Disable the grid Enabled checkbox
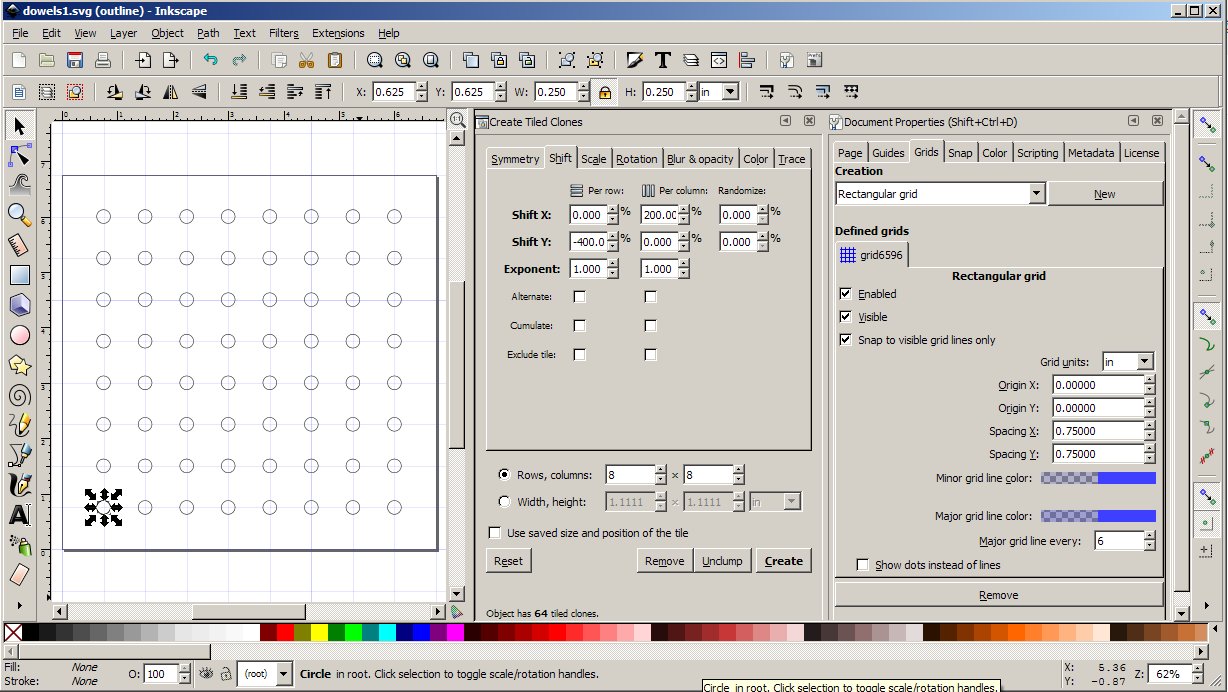The height and width of the screenshot is (692, 1228). click(846, 294)
